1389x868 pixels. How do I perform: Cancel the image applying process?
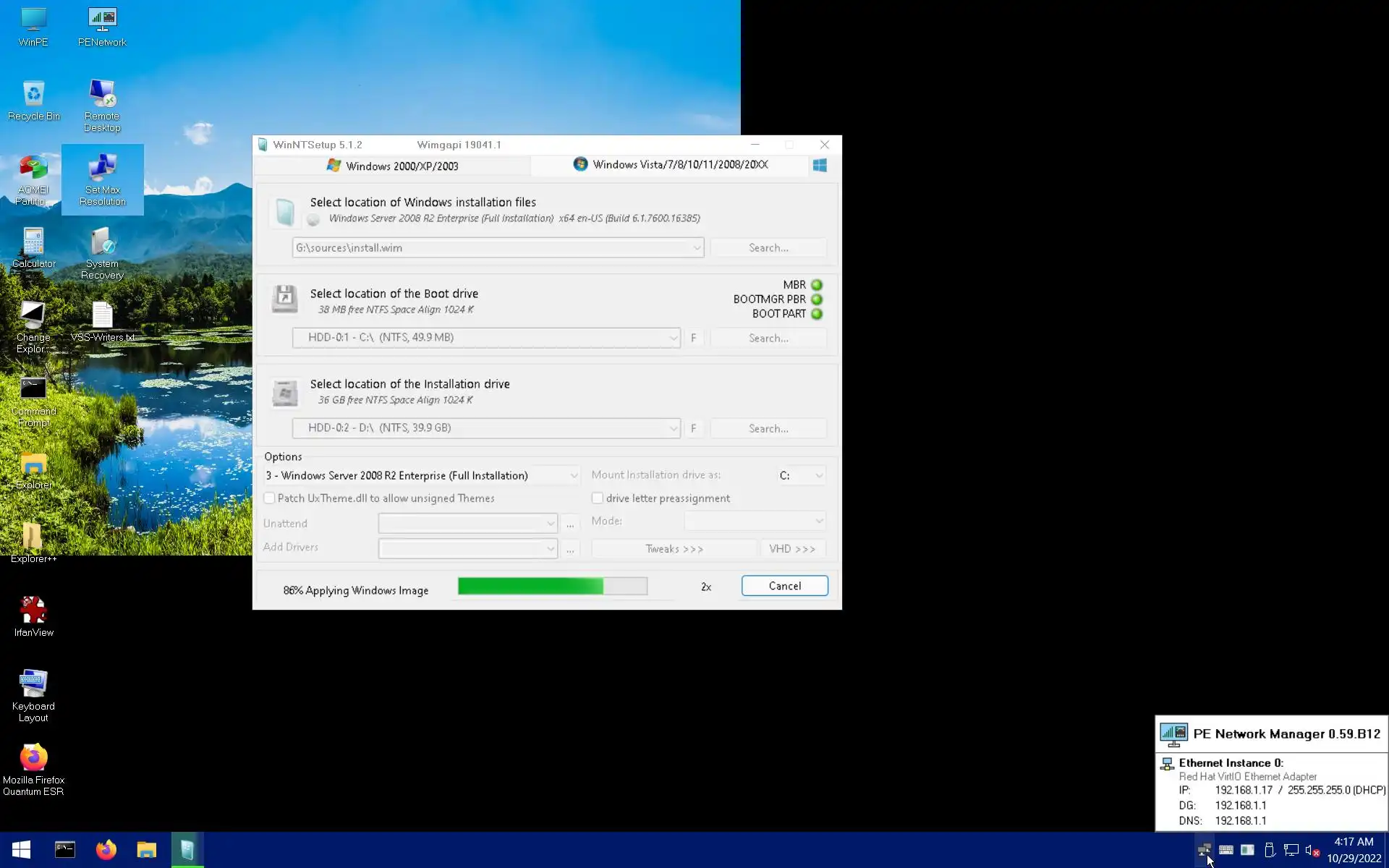pos(784,586)
